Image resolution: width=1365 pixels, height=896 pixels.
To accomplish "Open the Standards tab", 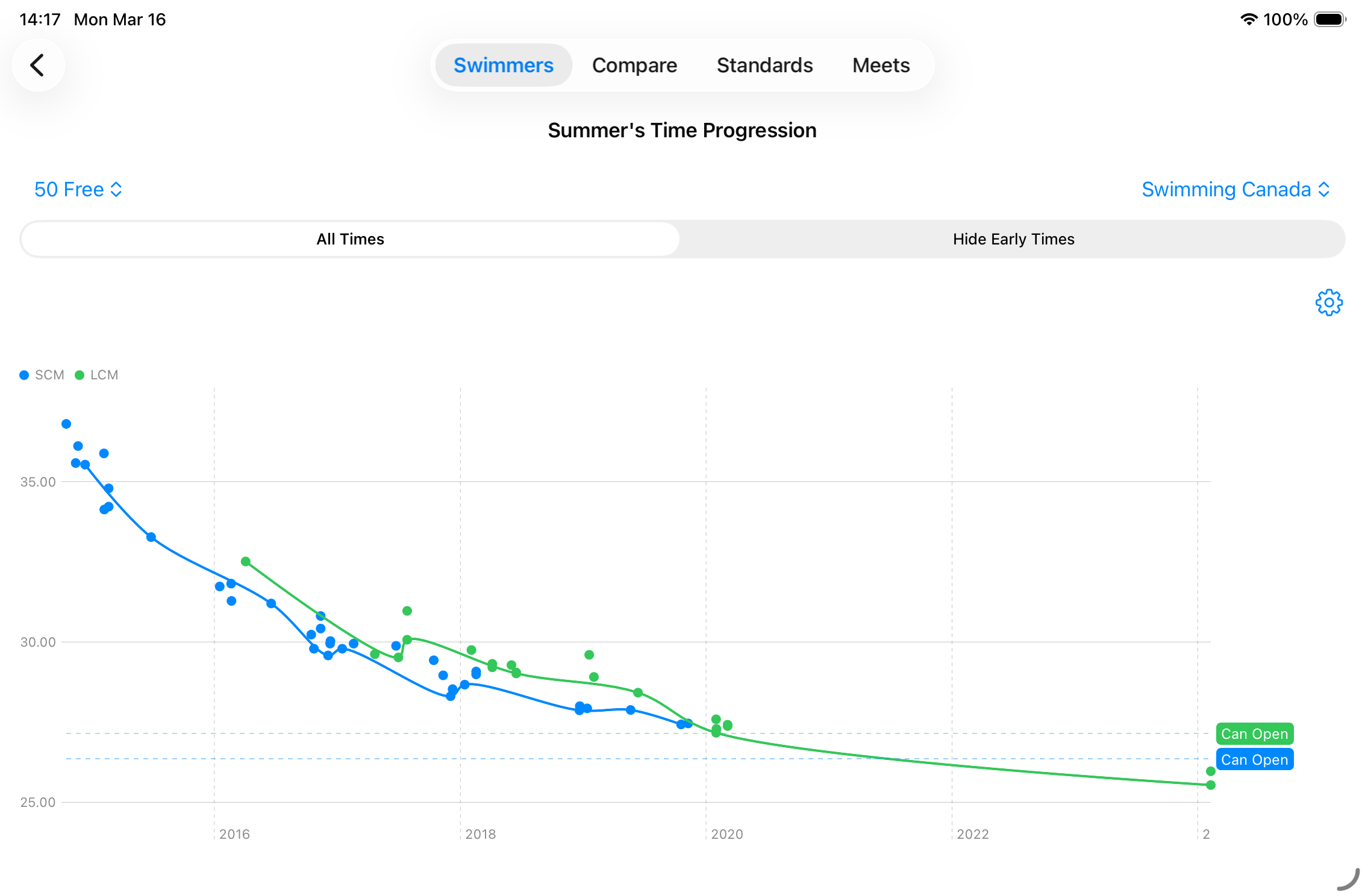I will pos(764,65).
